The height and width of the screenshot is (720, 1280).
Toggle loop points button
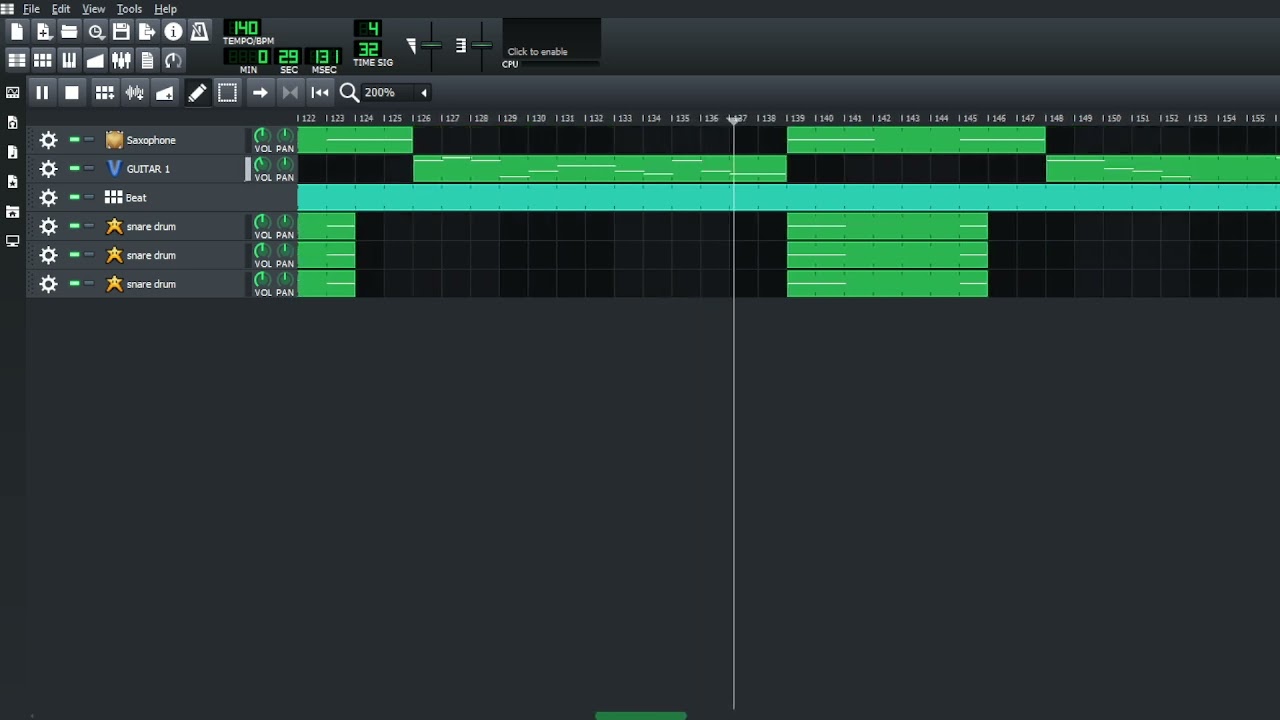pos(290,92)
